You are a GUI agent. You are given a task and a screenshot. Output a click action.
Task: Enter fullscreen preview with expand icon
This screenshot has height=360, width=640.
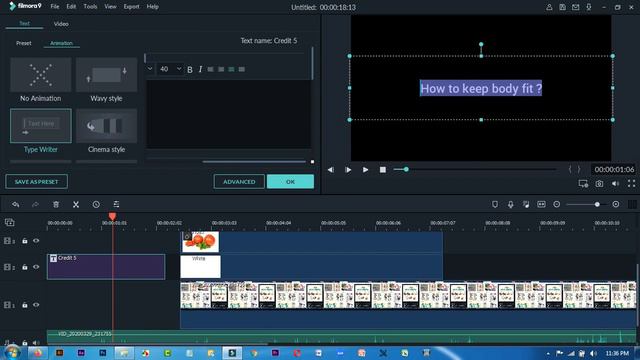(631, 184)
